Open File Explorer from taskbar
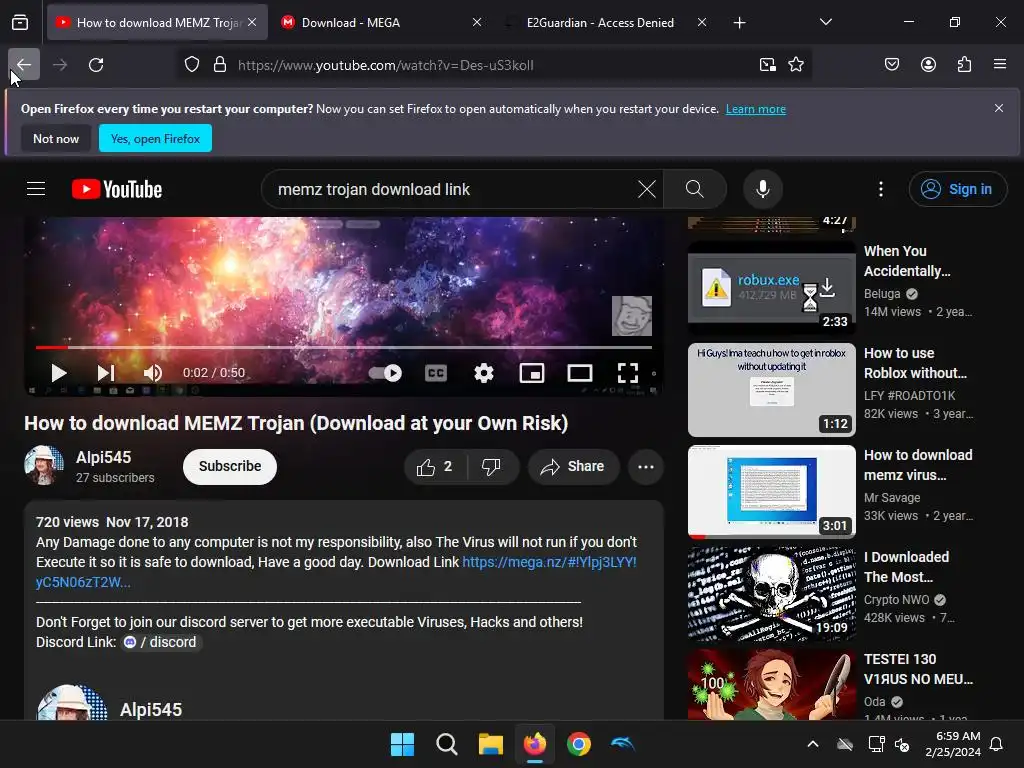The width and height of the screenshot is (1024, 768). (x=490, y=744)
